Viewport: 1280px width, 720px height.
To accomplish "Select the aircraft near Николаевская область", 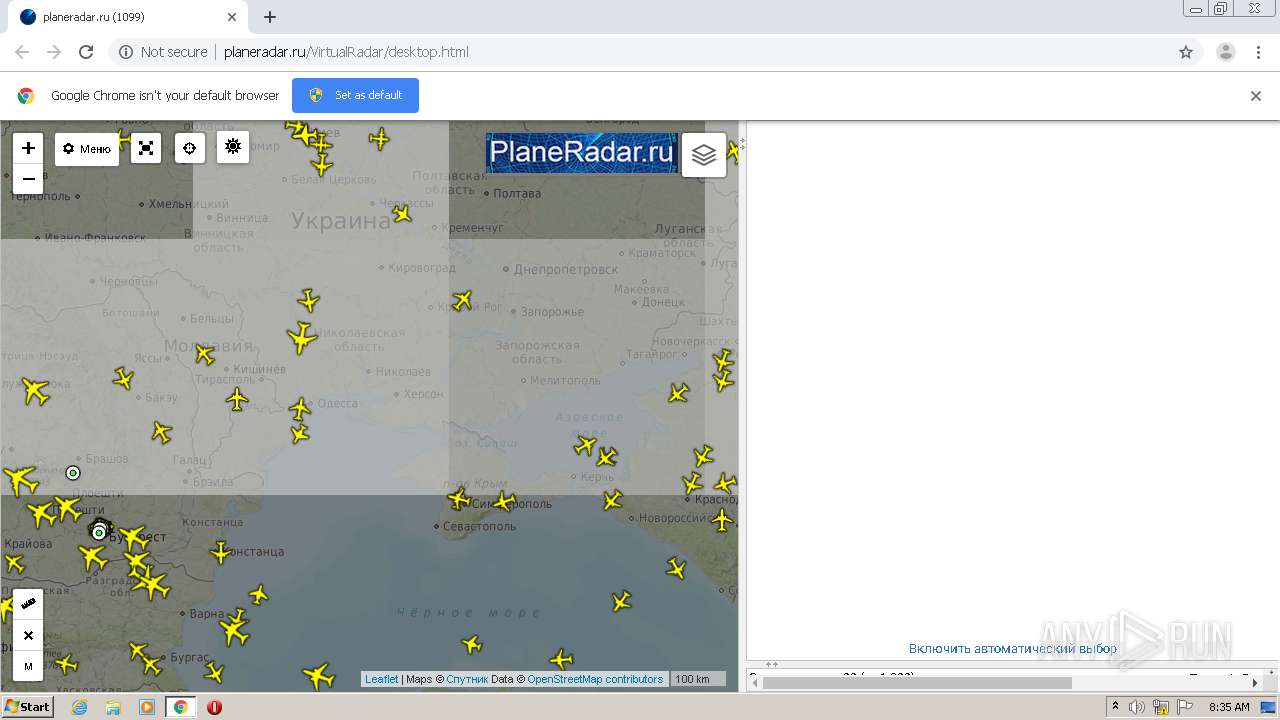I will pos(302,338).
